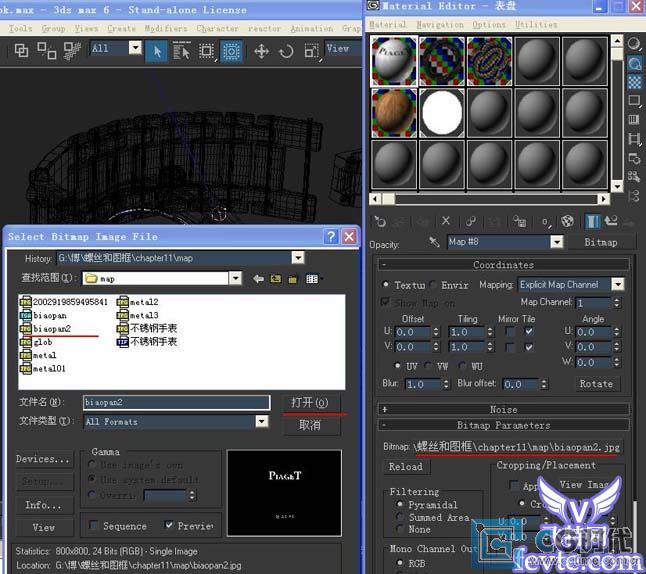Click bitmap path button biaopan2.jpg
Screen dimensions: 646x574
[x=518, y=447]
